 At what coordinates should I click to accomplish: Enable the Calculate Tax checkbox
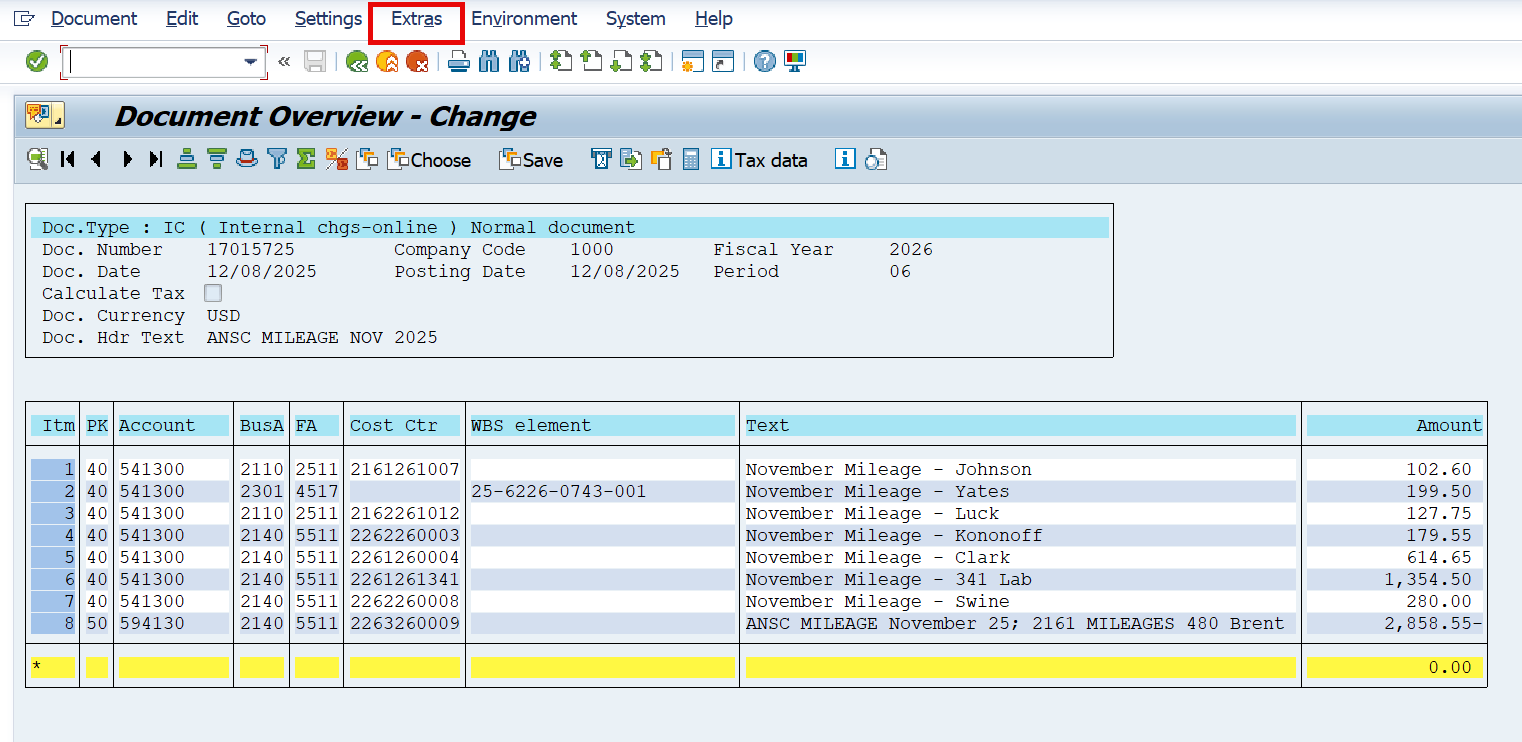[213, 293]
